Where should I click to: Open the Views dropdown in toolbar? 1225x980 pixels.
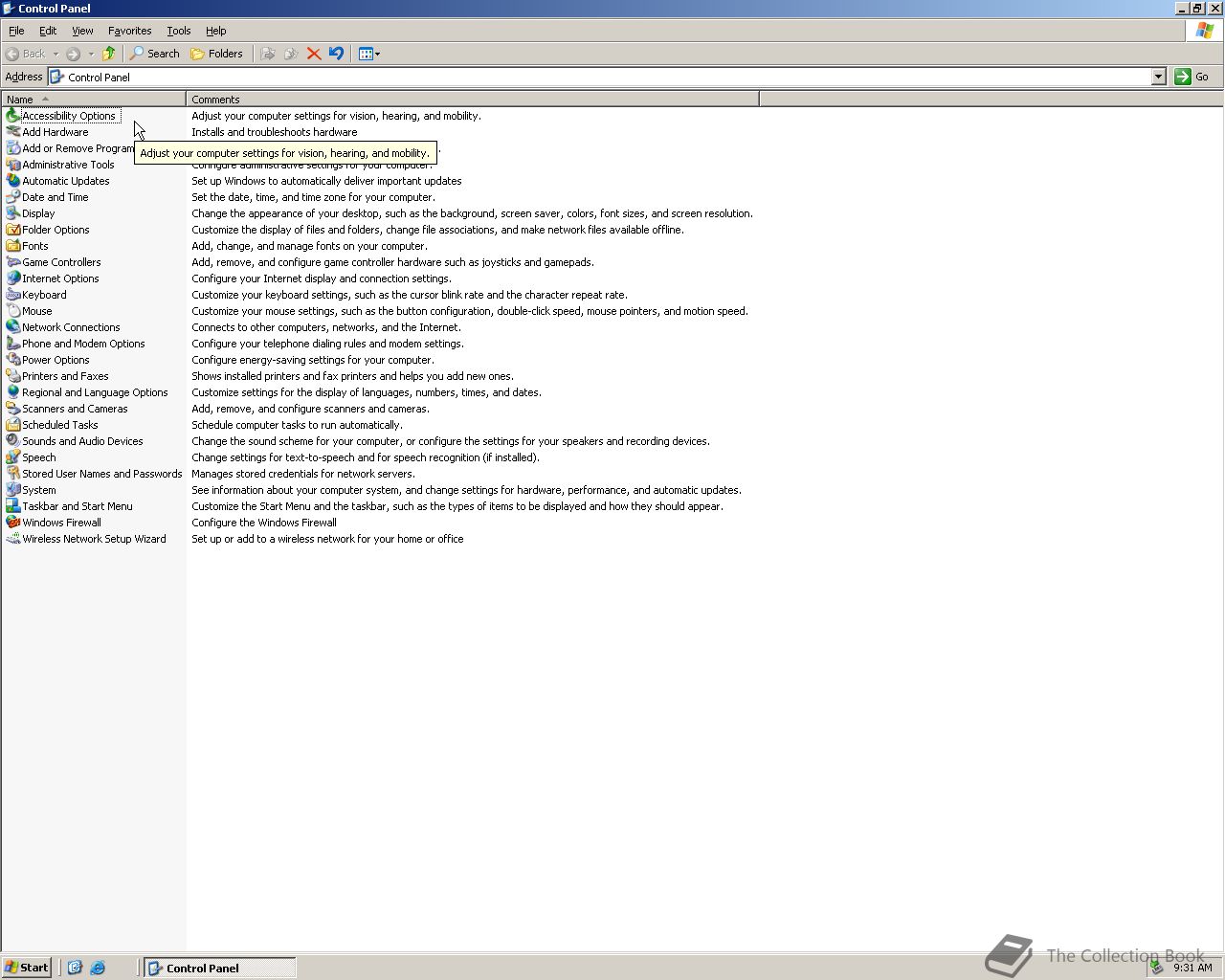(x=369, y=54)
